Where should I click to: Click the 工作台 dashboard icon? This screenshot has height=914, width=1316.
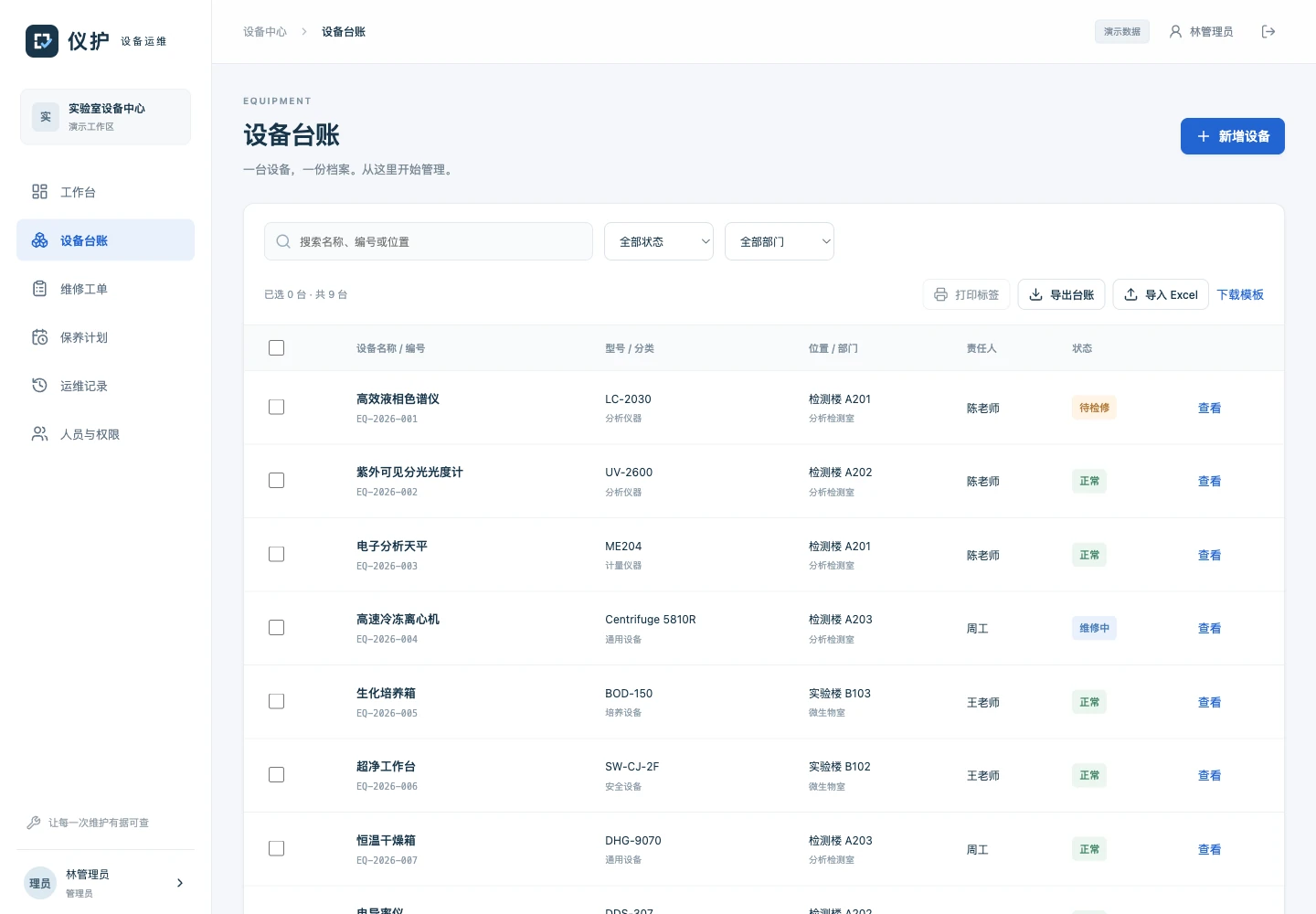pos(39,192)
